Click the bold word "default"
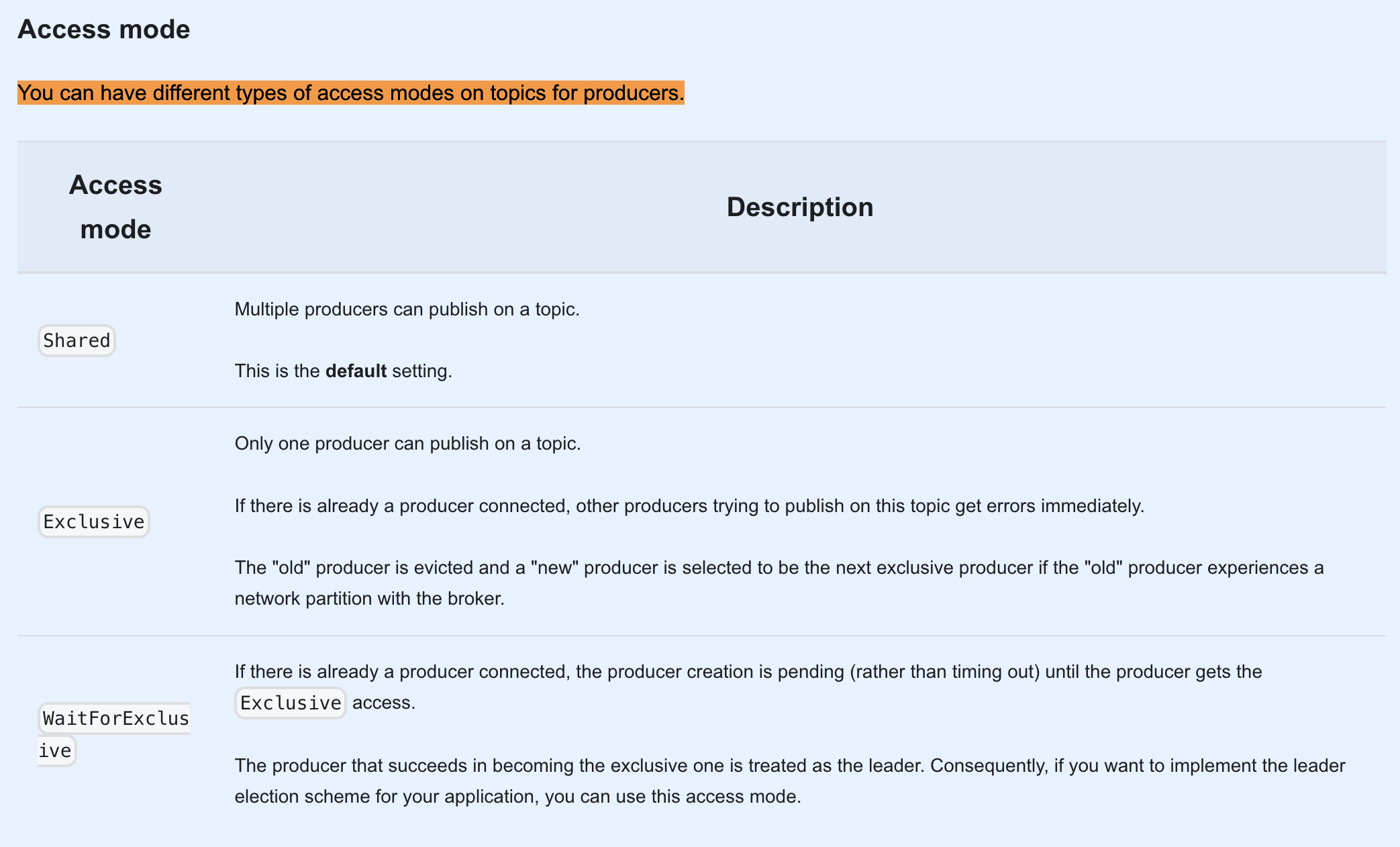 point(356,371)
